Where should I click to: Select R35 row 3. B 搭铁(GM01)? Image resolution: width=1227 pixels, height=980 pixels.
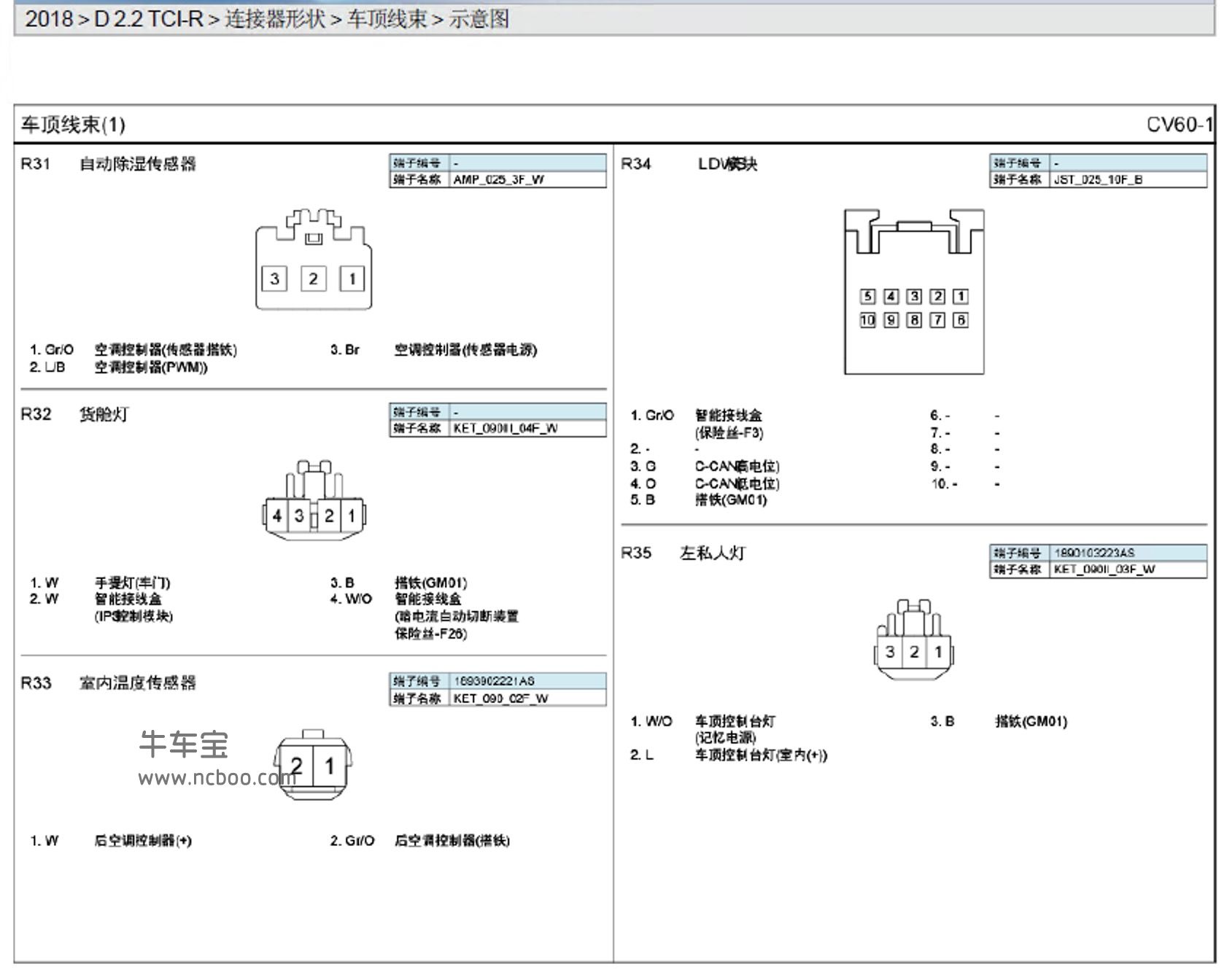pos(999,721)
